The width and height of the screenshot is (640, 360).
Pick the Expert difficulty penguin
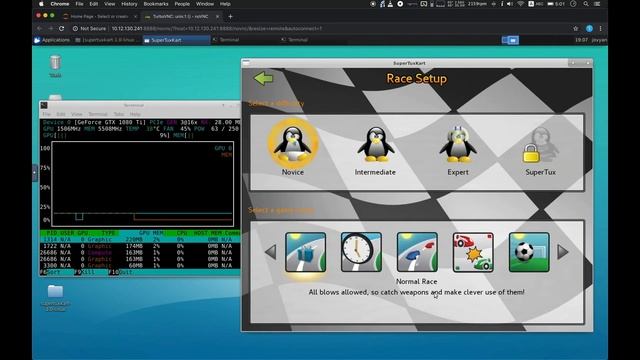[458, 151]
